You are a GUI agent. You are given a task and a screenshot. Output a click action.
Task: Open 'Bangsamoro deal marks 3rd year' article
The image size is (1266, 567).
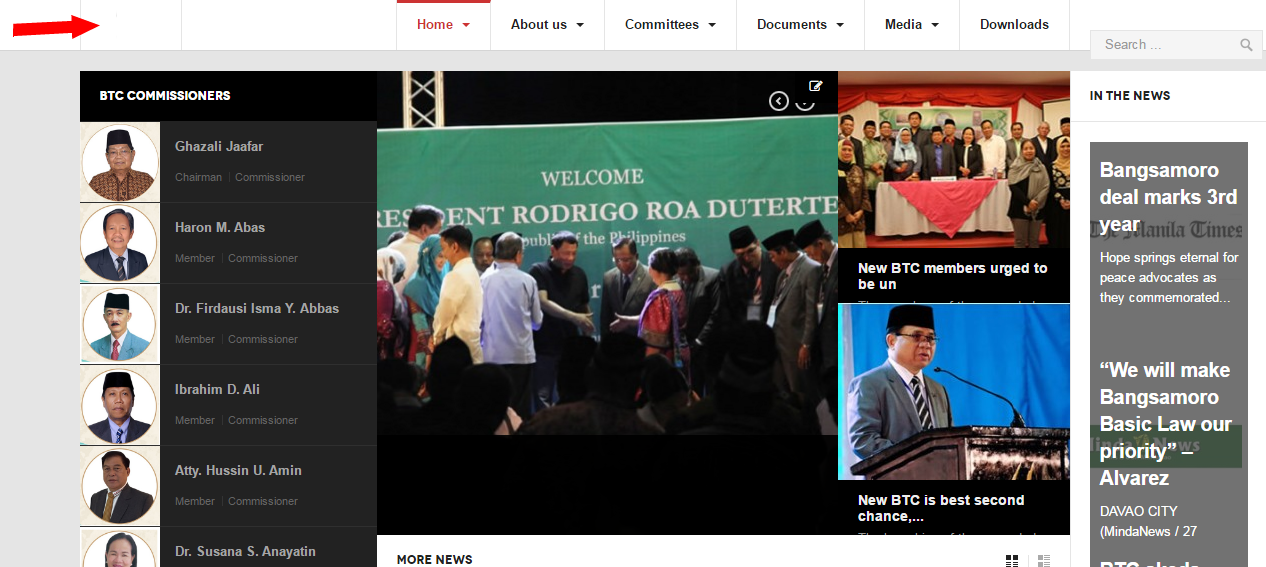coord(1168,197)
